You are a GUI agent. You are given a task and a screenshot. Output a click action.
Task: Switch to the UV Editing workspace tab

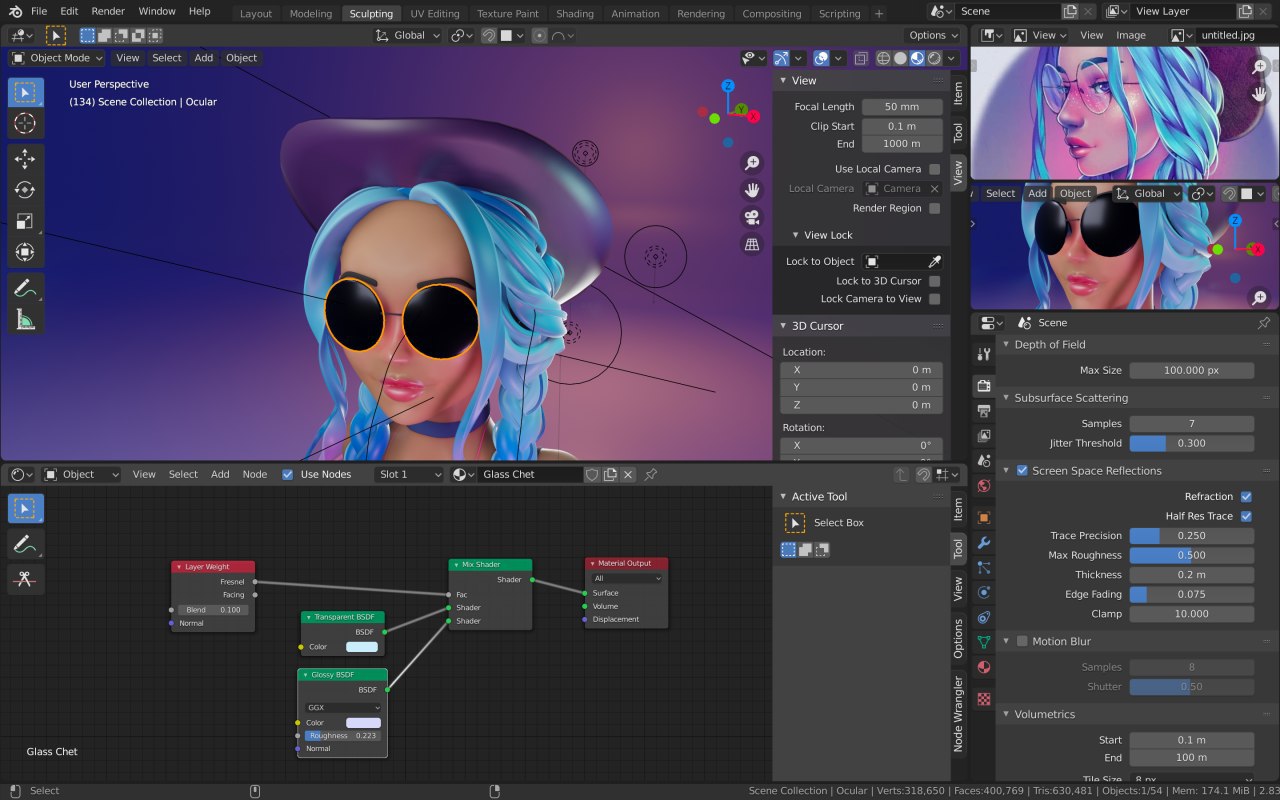(435, 14)
